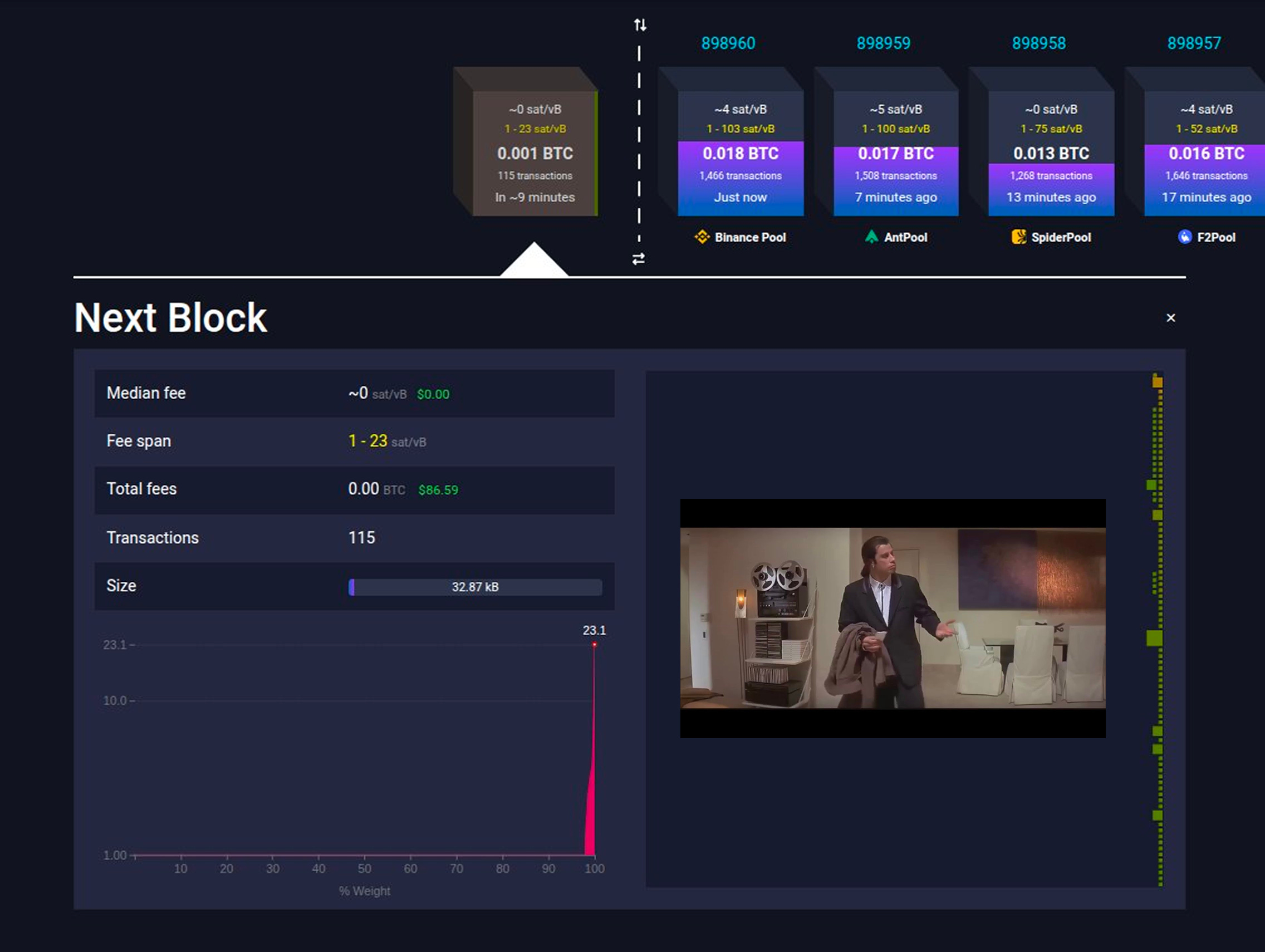The image size is (1265, 952).
Task: Open block 898959 number link
Action: [883, 43]
